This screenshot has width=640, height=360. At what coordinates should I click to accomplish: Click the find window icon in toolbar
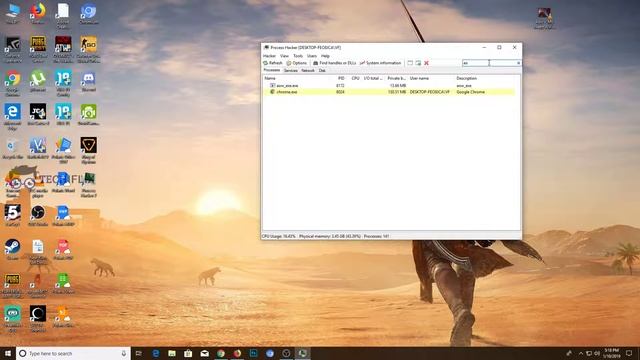tap(410, 63)
